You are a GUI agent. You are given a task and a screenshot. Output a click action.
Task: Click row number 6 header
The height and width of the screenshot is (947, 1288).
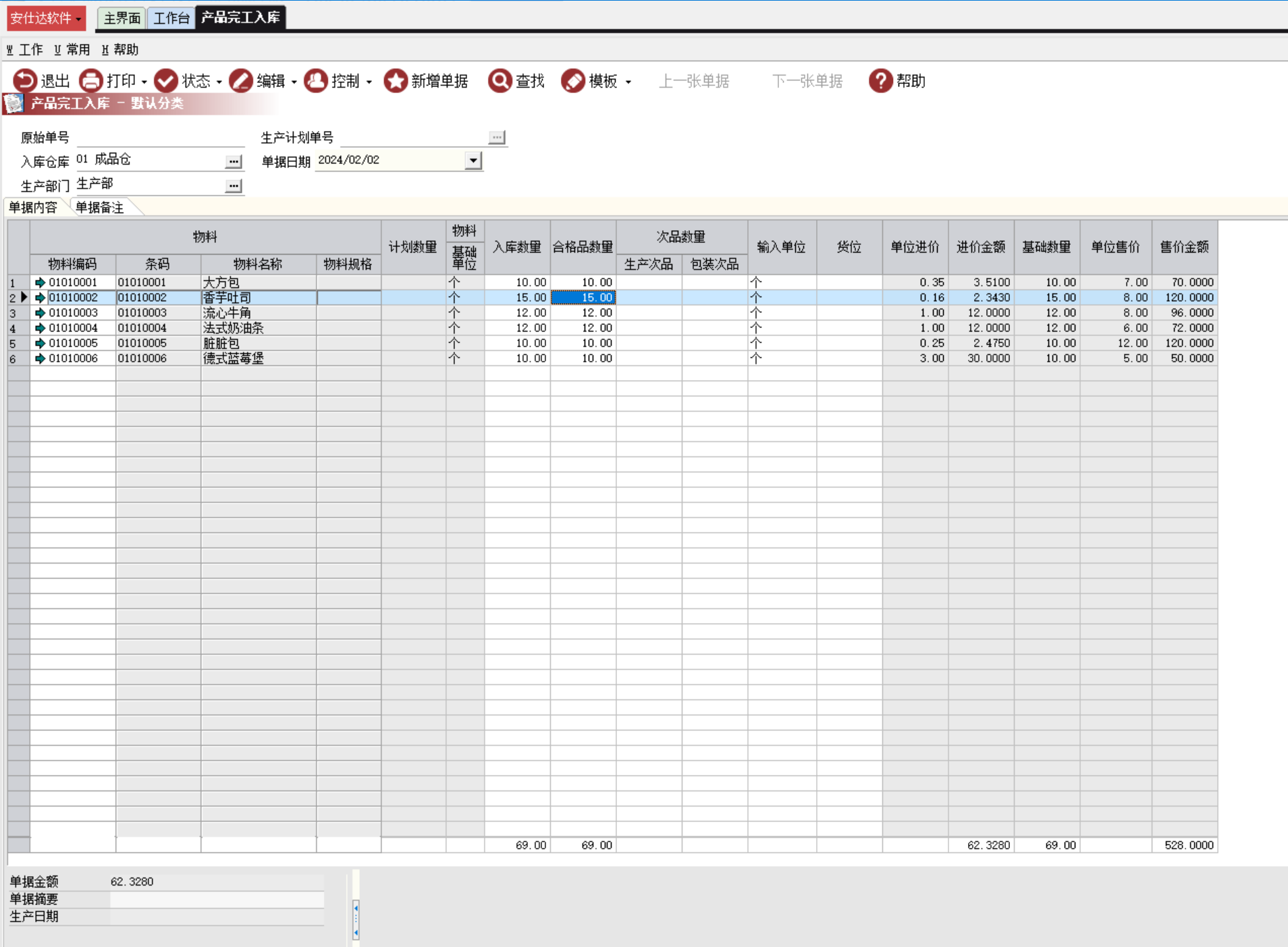18,358
